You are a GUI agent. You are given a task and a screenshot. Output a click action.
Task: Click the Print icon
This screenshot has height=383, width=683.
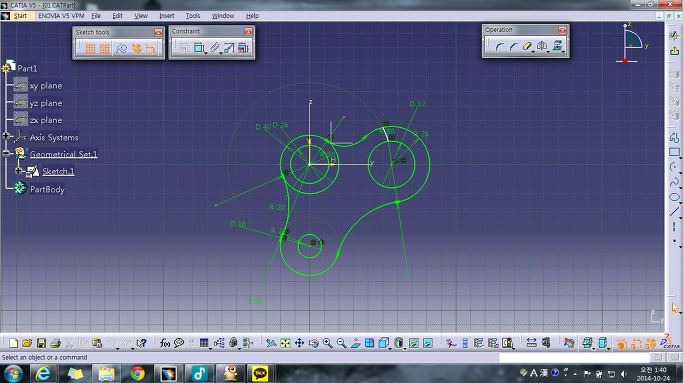pyautogui.click(x=55, y=343)
